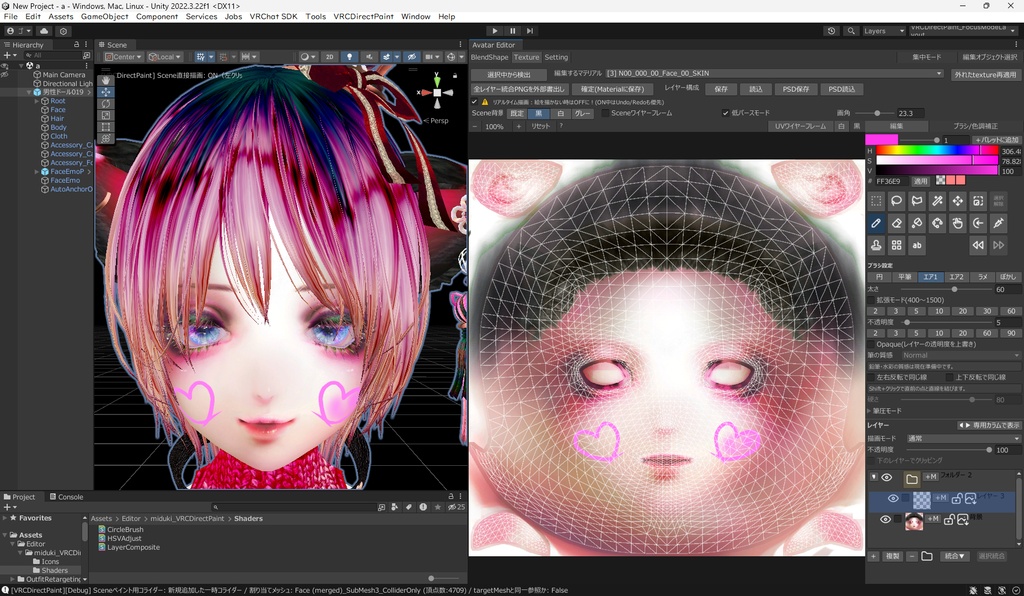Screen dimensions: 1024x596
Task: Open the GameObject menu
Action: [104, 16]
